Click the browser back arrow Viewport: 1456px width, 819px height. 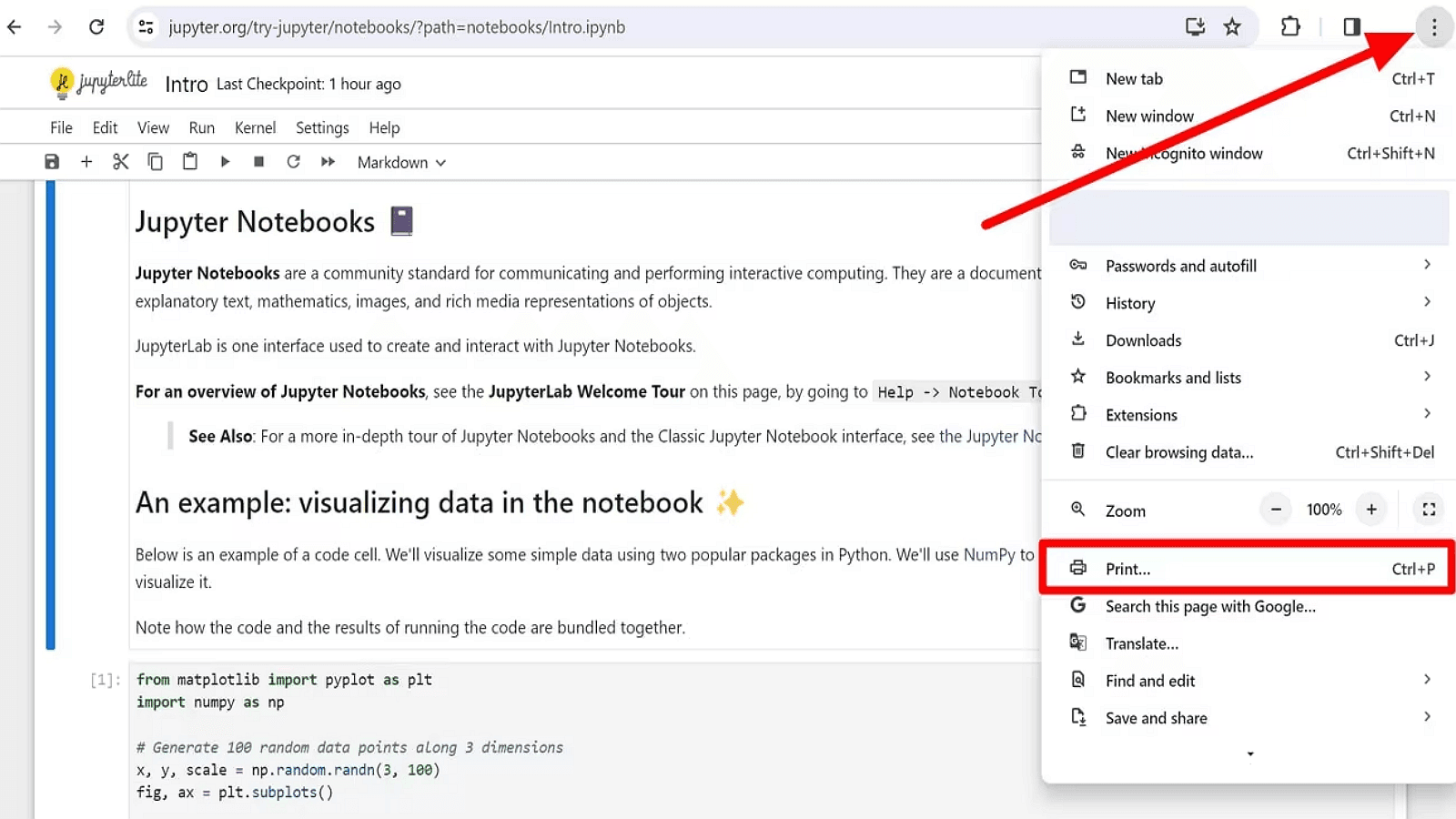pyautogui.click(x=15, y=27)
